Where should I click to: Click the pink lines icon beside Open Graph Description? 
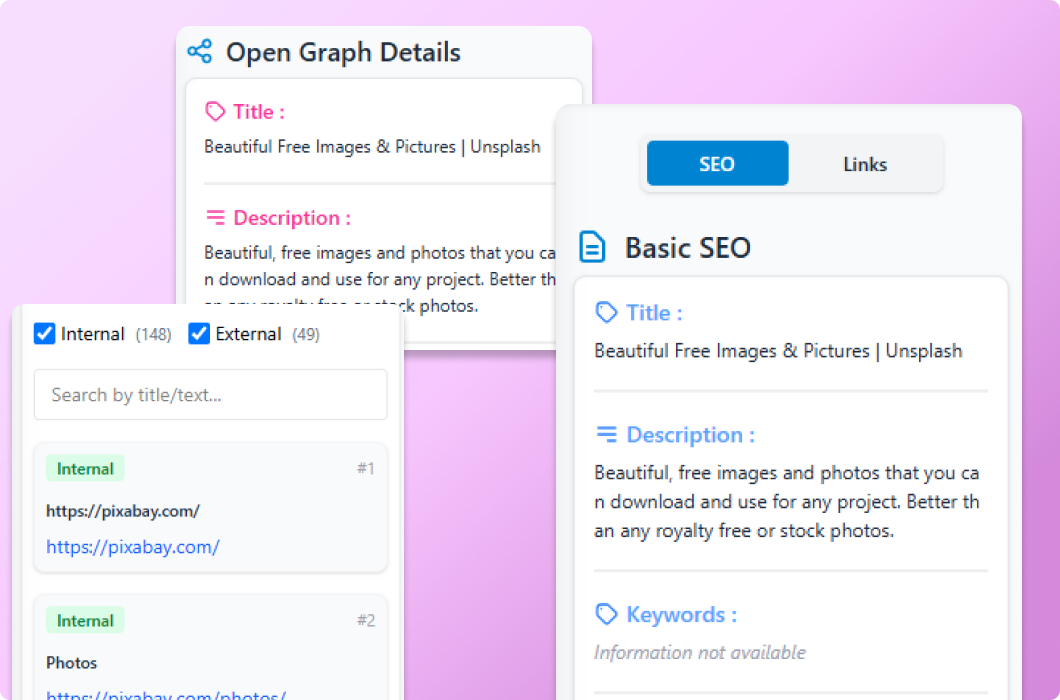pyautogui.click(x=215, y=217)
